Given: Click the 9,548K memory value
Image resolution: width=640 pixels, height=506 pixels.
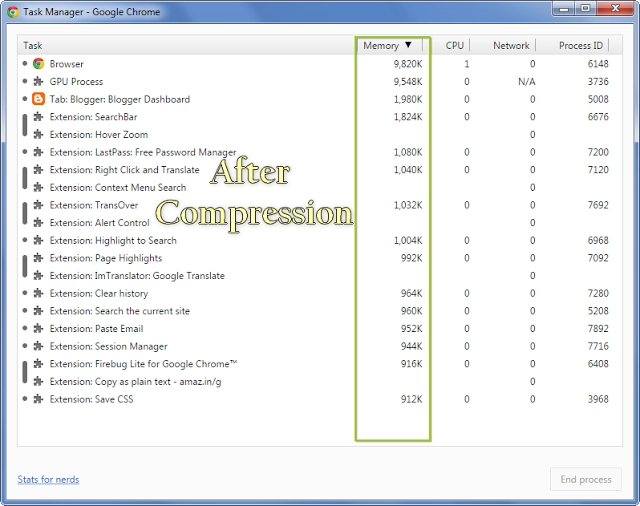Looking at the screenshot, I should point(408,82).
